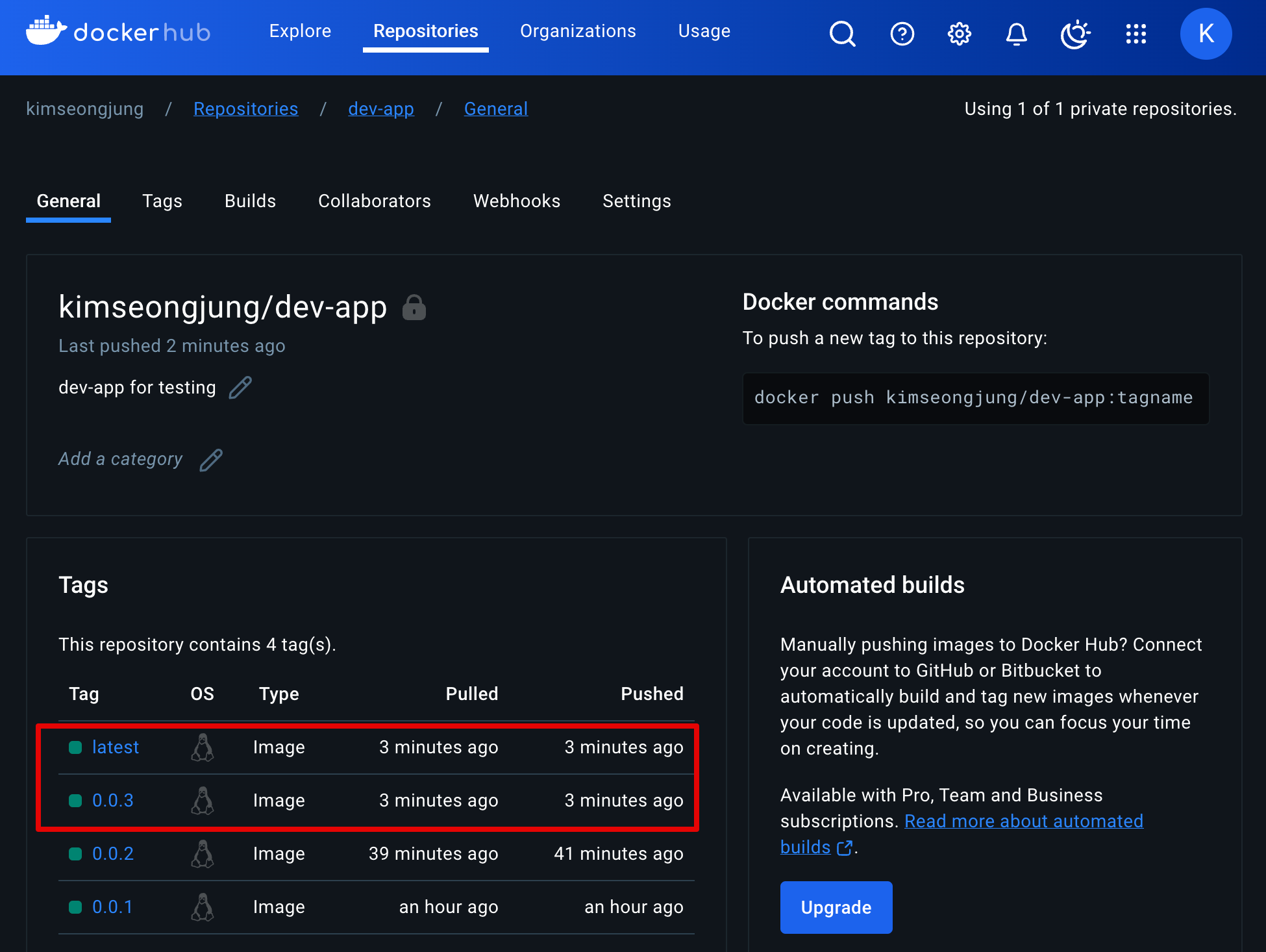Click the Linux icon in 0.0.3 row
1266x952 pixels.
click(x=203, y=801)
